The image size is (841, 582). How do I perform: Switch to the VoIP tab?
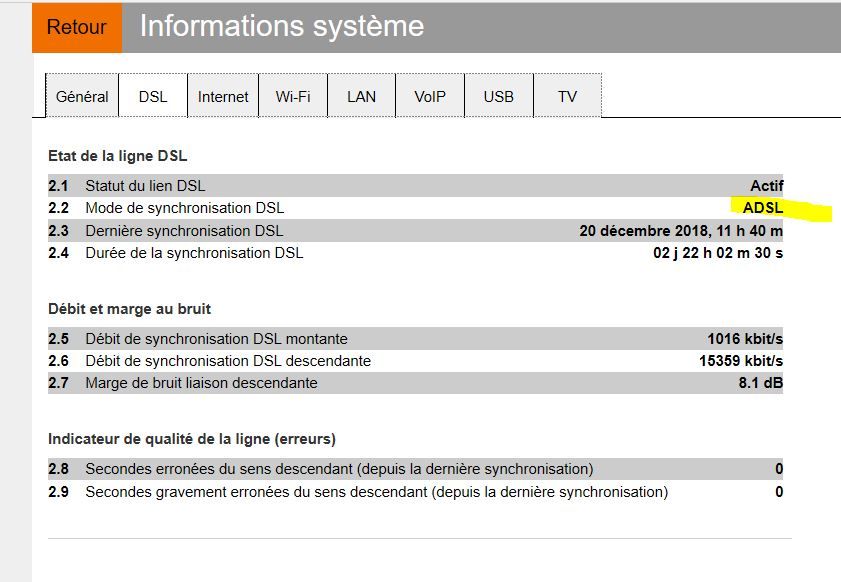pyautogui.click(x=430, y=97)
